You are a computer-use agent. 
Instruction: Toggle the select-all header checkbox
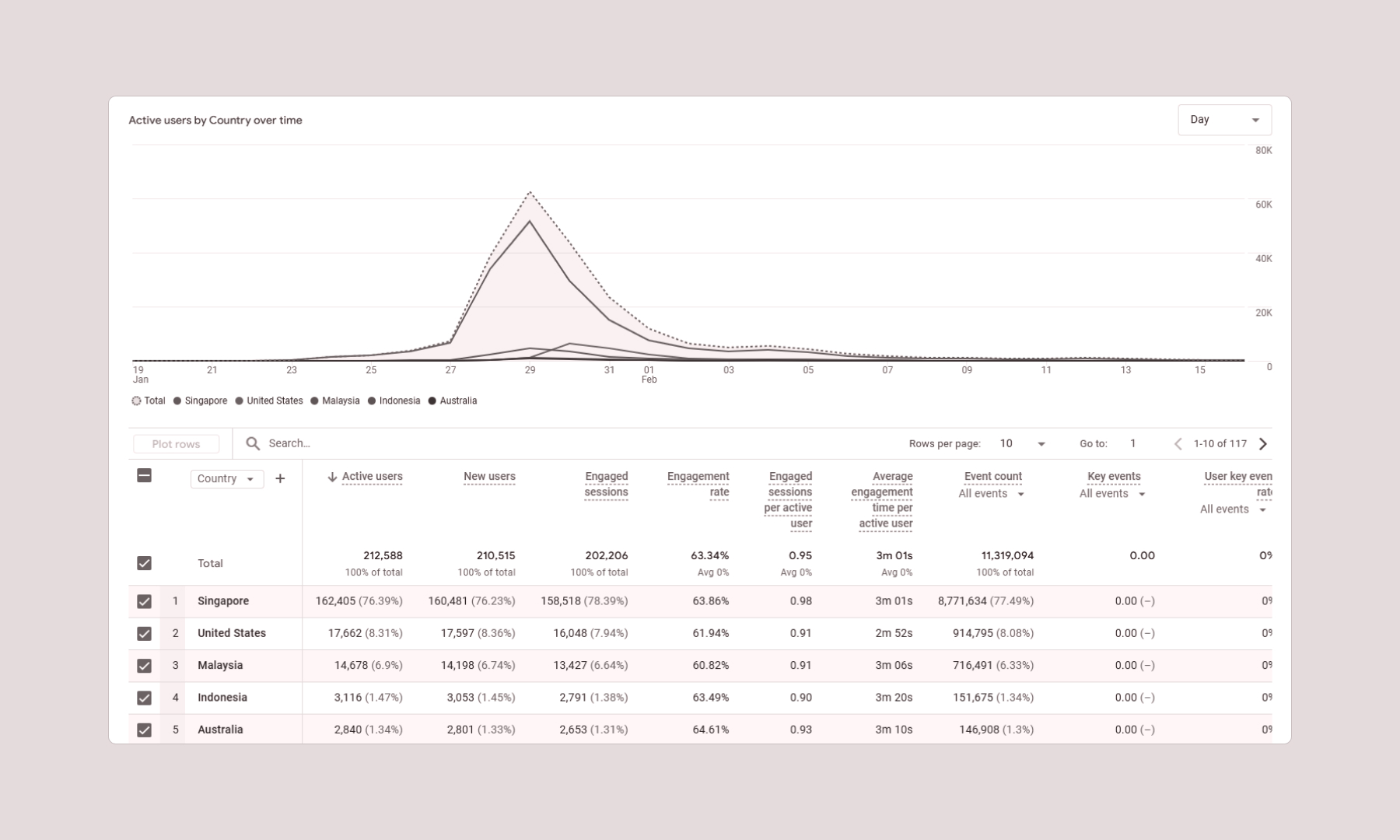point(144,475)
